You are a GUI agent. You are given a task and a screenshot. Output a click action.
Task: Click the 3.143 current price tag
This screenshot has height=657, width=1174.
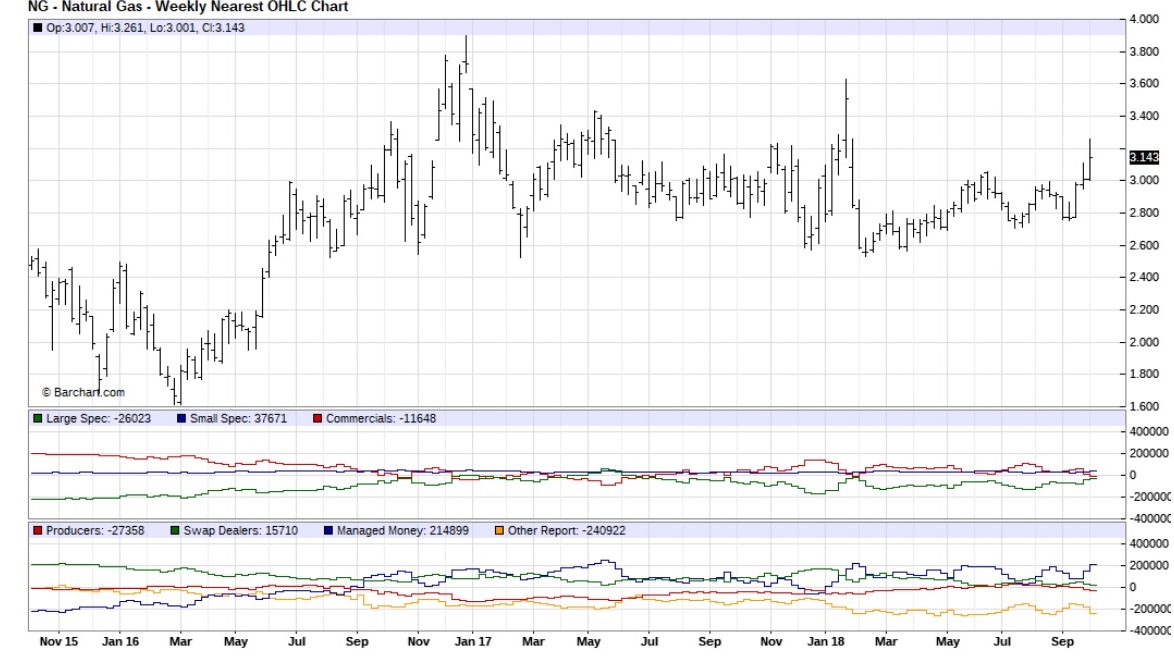[1143, 157]
